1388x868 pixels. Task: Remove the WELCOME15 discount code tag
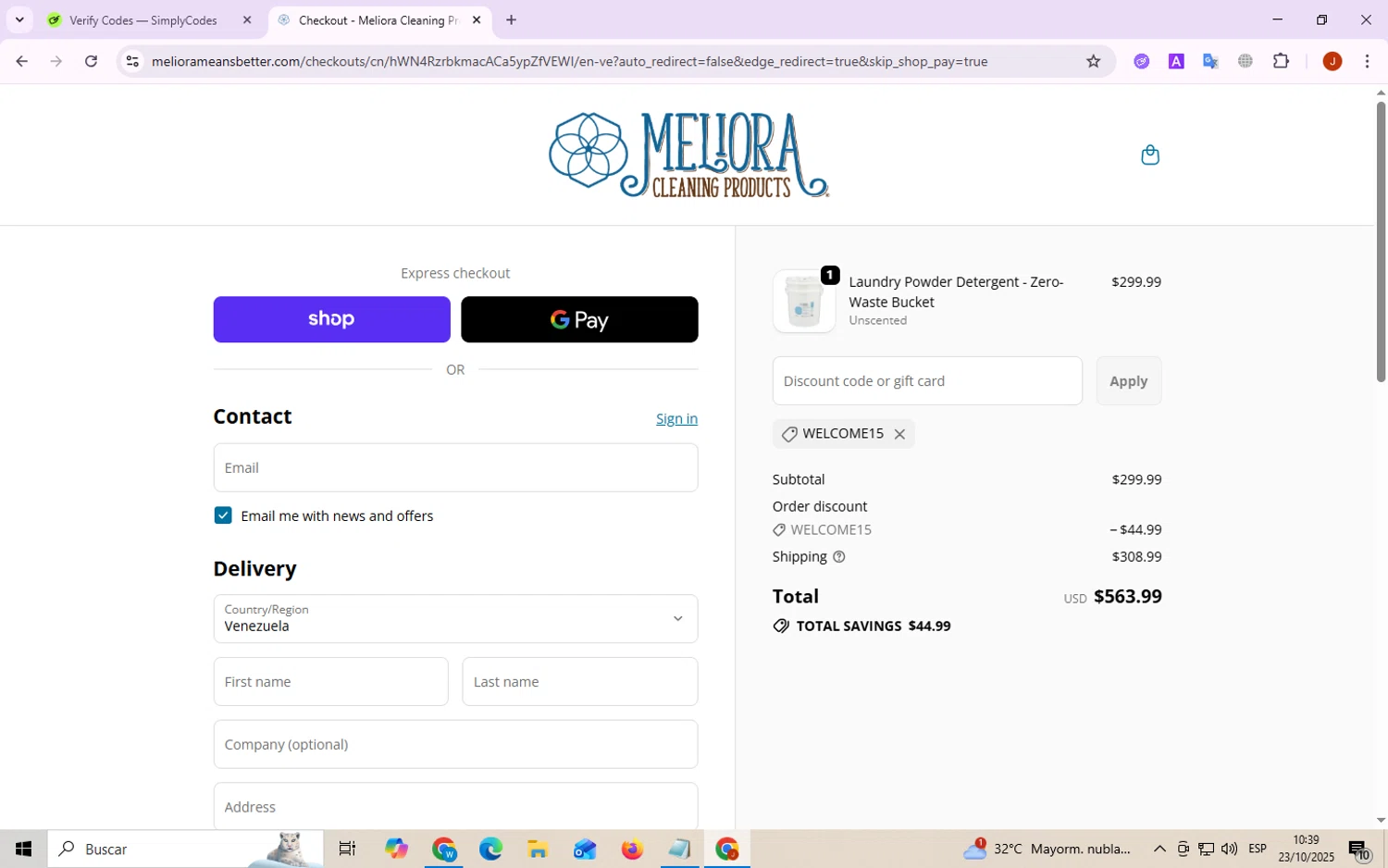(x=899, y=434)
